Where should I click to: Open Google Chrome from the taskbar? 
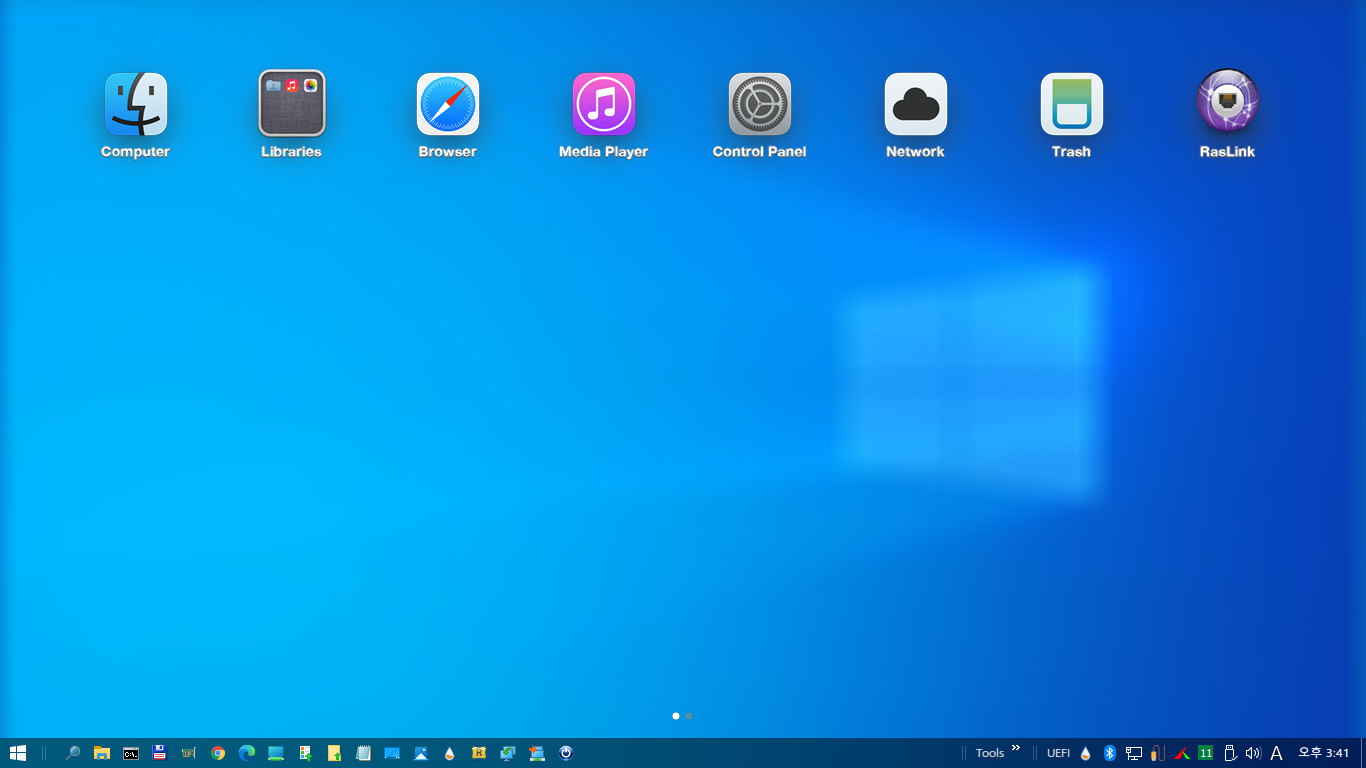(x=218, y=753)
